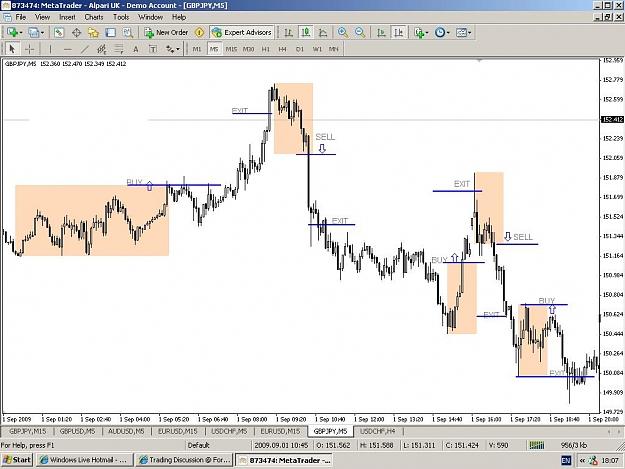
Task: Toggle Chart Shift icon
Action: click(x=399, y=32)
